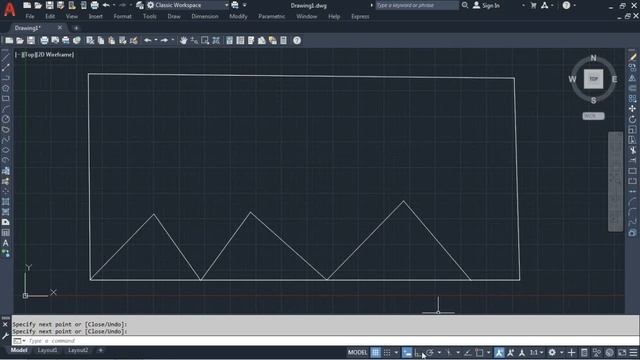Select the Polygon tool
Screen dimensions: 640x360
point(5,88)
